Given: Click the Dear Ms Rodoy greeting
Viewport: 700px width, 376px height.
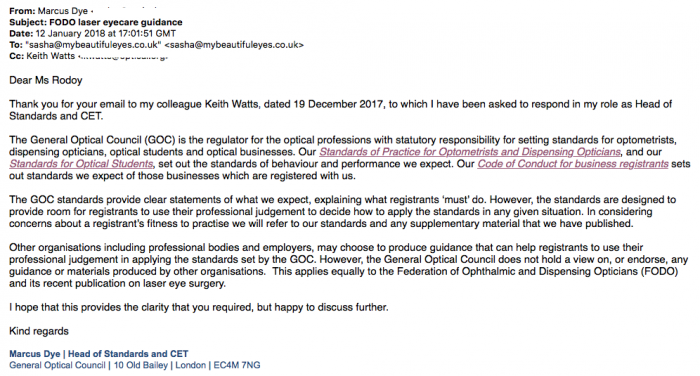Looking at the screenshot, I should pyautogui.click(x=46, y=80).
